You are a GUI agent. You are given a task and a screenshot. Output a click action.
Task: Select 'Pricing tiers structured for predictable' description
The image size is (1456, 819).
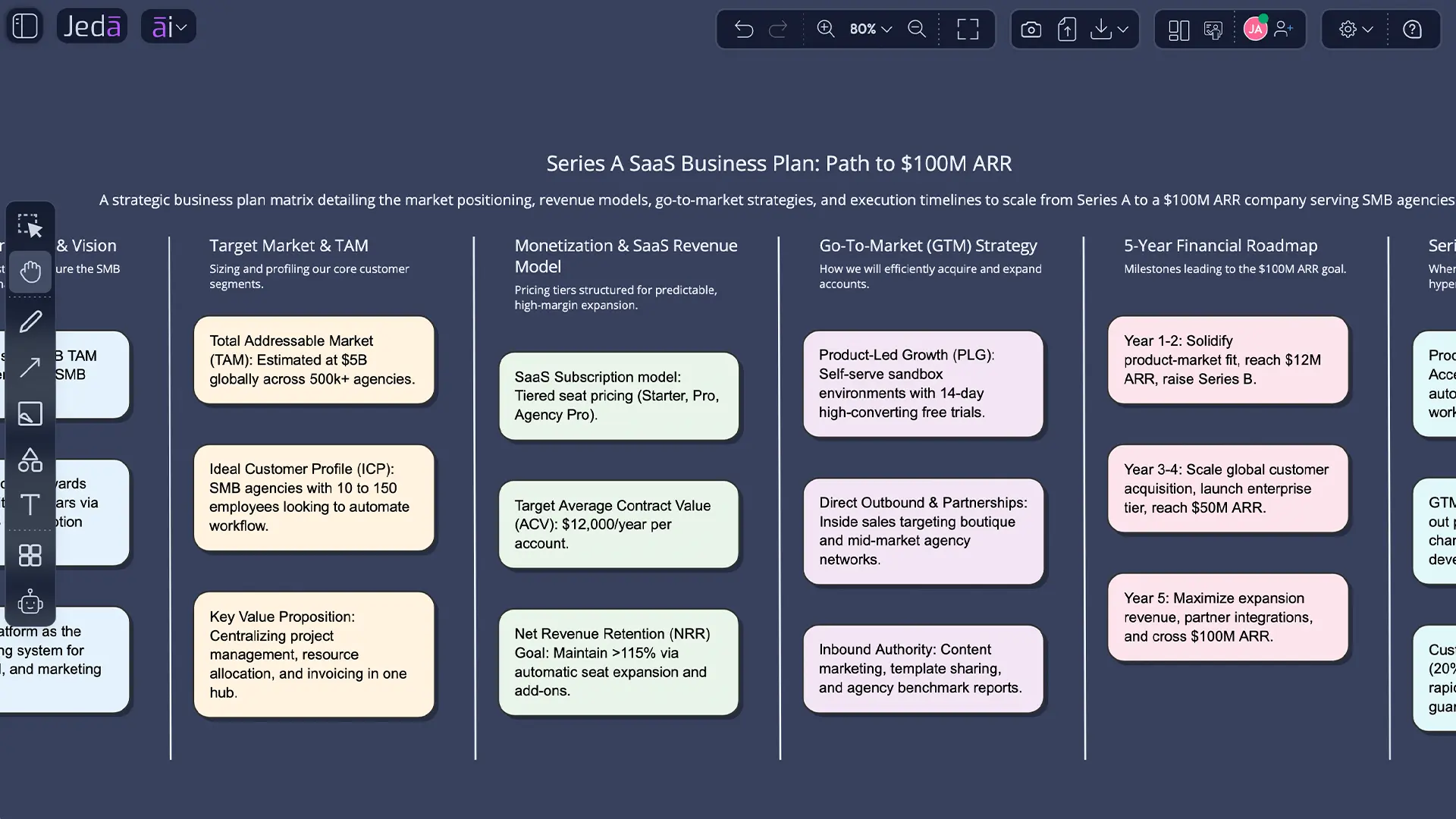point(616,297)
